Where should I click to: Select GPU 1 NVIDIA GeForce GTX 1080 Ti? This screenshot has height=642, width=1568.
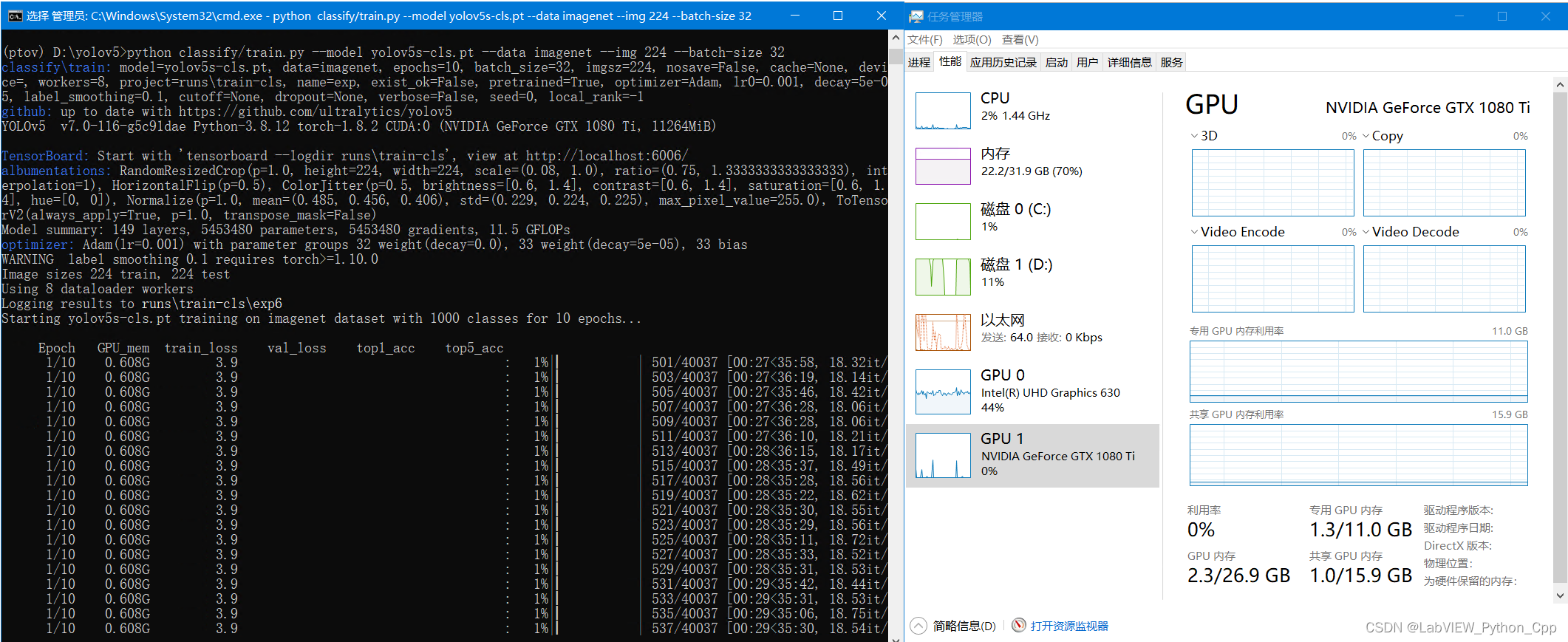tap(1032, 455)
